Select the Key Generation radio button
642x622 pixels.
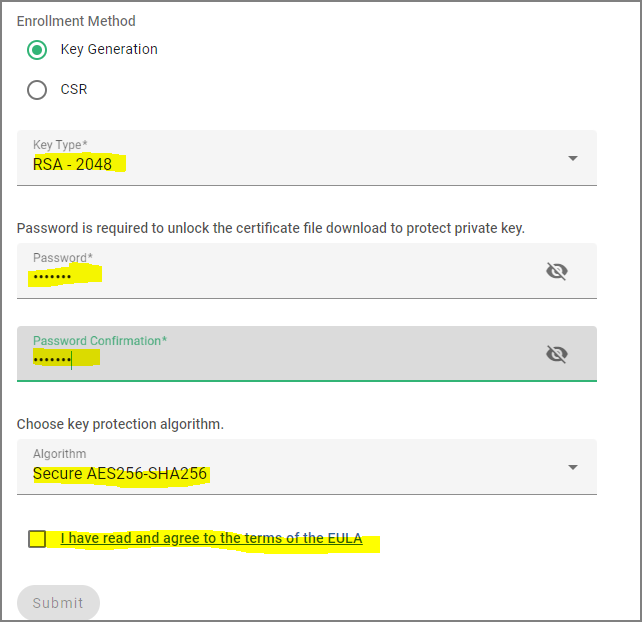pyautogui.click(x=37, y=50)
